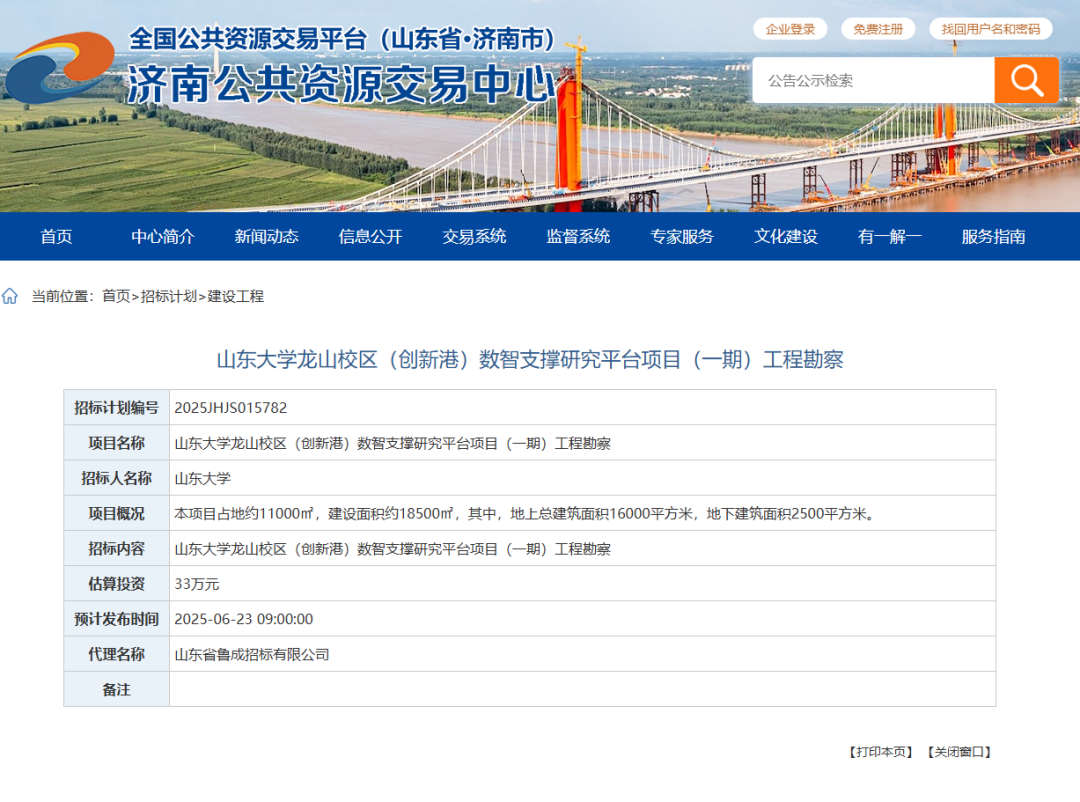The height and width of the screenshot is (802, 1080).
Task: Select the plan number 2025JHJS015782
Action: pyautogui.click(x=231, y=408)
